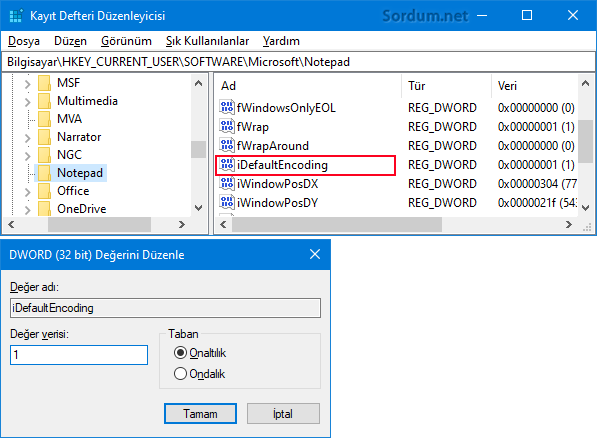Click the tree pane vertical scrollbar thumb

(x=198, y=149)
